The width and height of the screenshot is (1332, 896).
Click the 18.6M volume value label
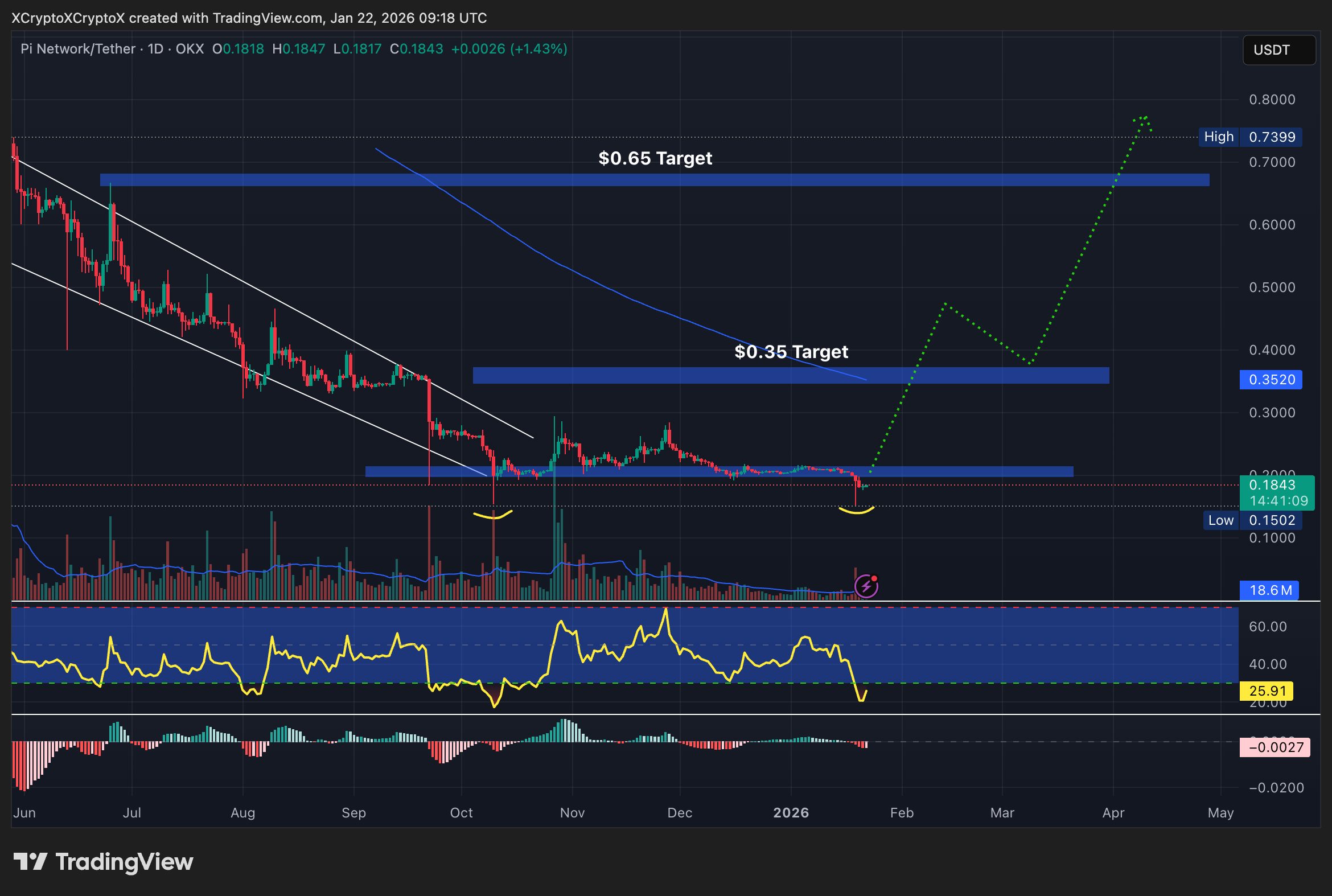pyautogui.click(x=1270, y=591)
